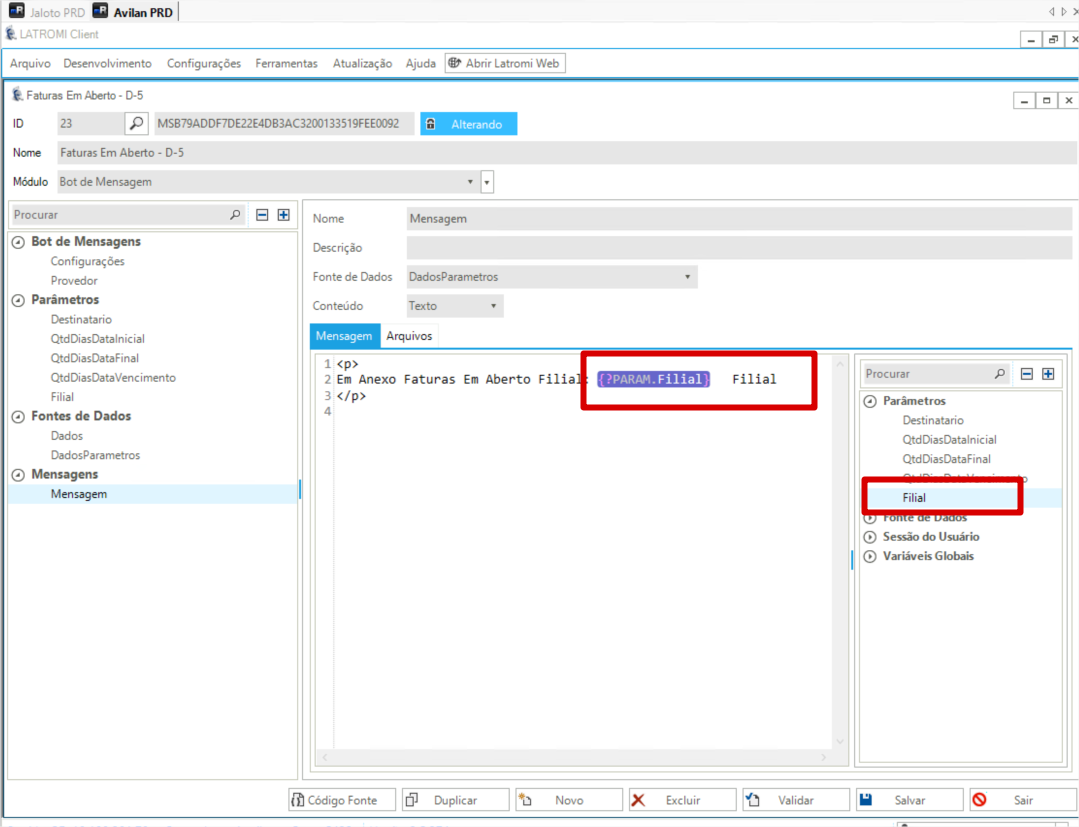Screen dimensions: 1079x827
Task: Open the Ferramentas menu
Action: [x=286, y=63]
